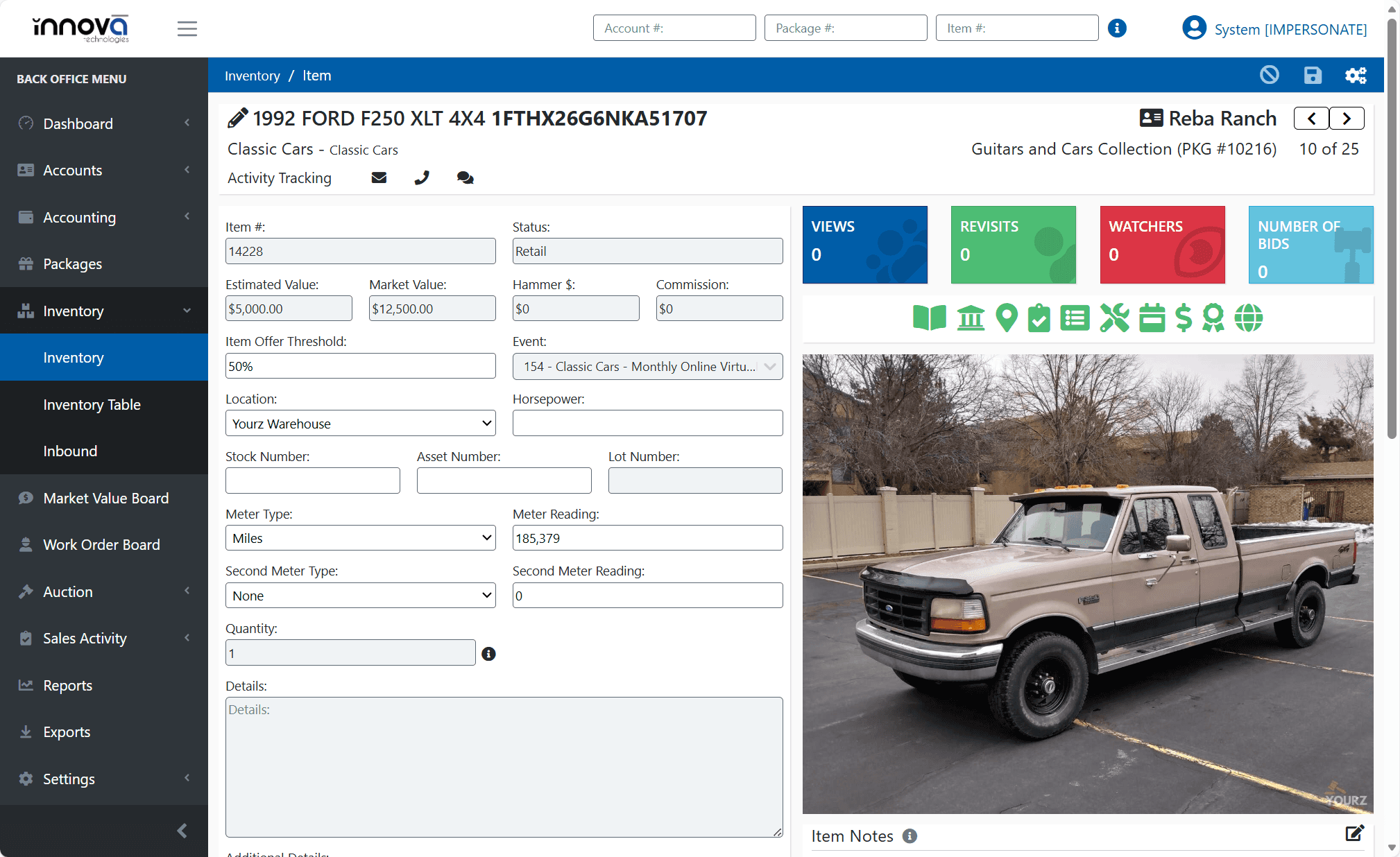
Task: Go to the next item arrow
Action: point(1347,119)
